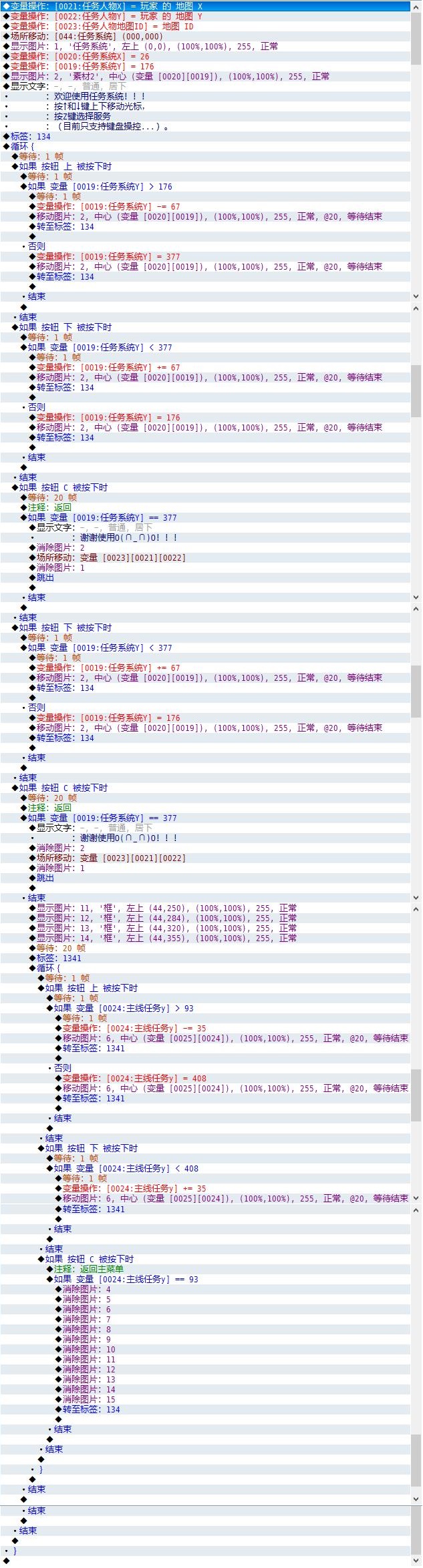Click scrollbar up arrow beside 显示图片: 11 row

pos(416,908)
